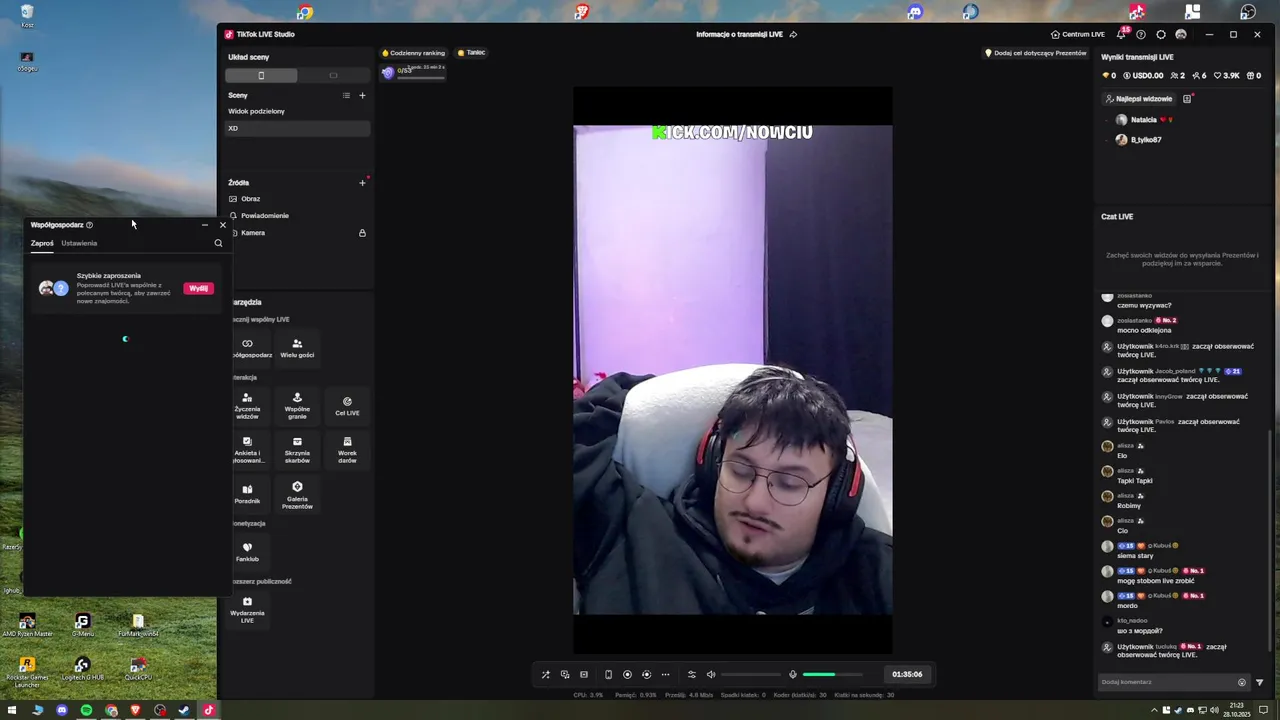Image resolution: width=1280 pixels, height=720 pixels.
Task: Click the record button
Action: 627,674
